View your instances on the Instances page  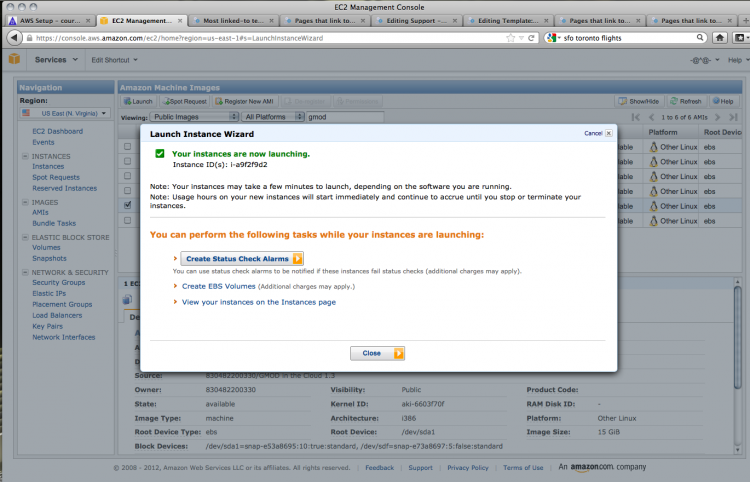tap(259, 302)
